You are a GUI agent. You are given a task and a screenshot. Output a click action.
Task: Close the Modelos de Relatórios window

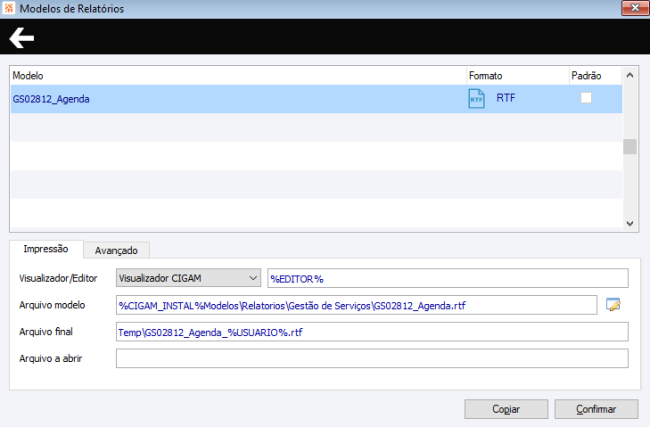tap(635, 8)
